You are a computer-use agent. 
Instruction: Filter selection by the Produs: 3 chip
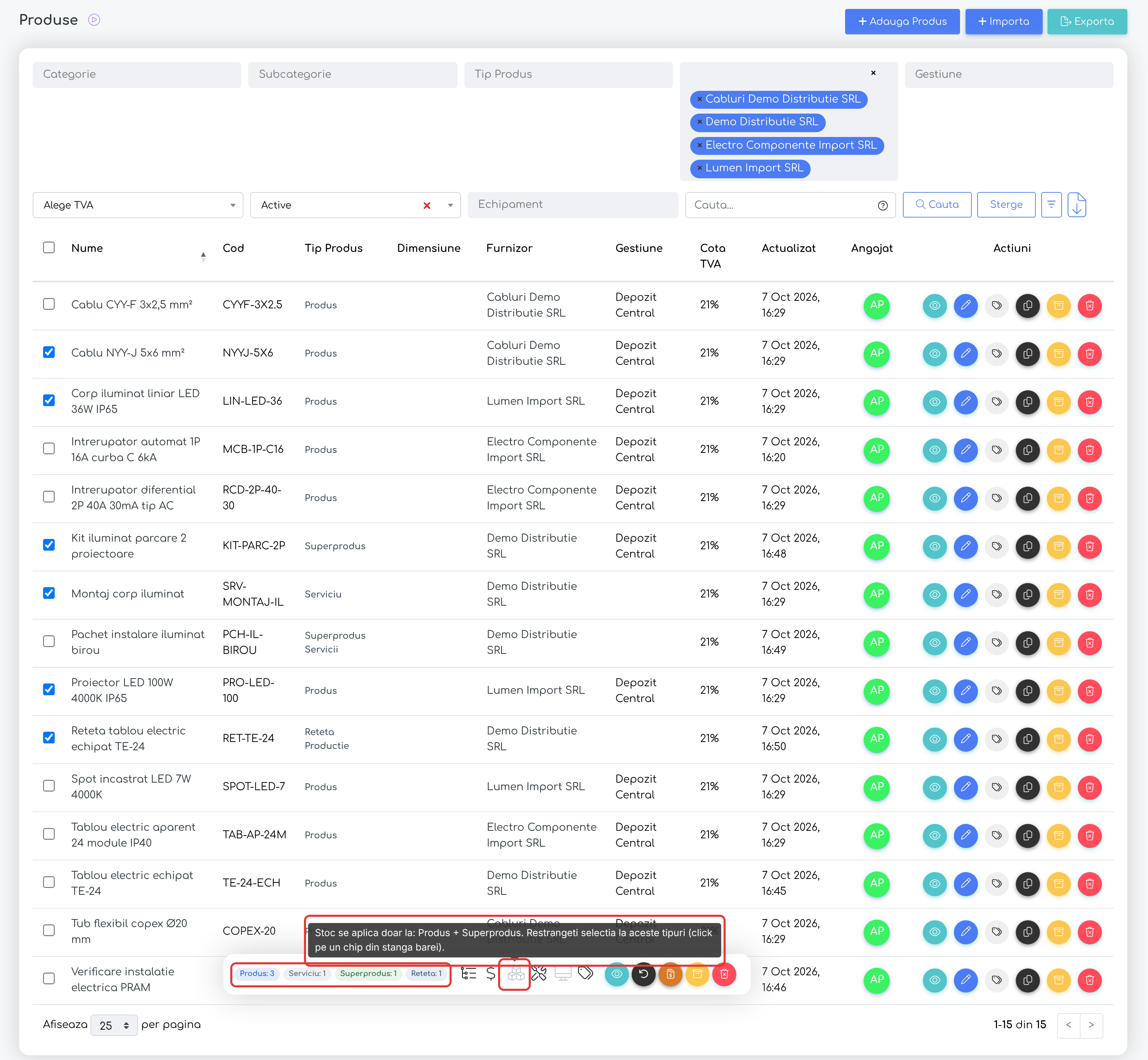coord(257,973)
